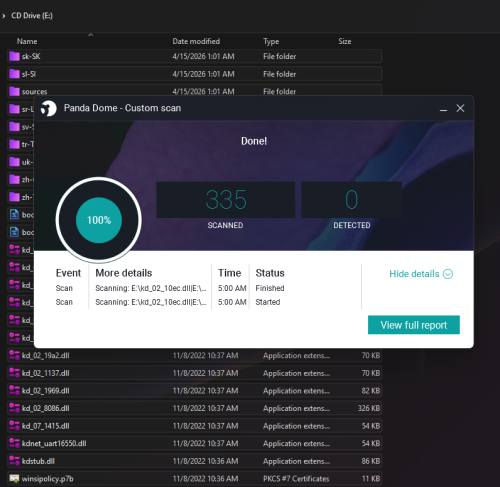
Task: Click the 326 KB size cell
Action: coord(369,408)
